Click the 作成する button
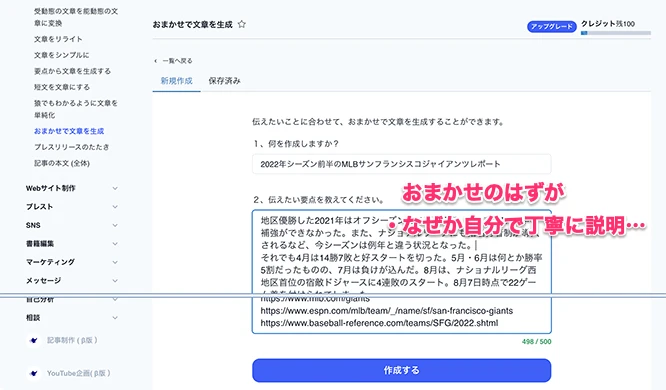Image resolution: width=666 pixels, height=390 pixels. coord(401,370)
